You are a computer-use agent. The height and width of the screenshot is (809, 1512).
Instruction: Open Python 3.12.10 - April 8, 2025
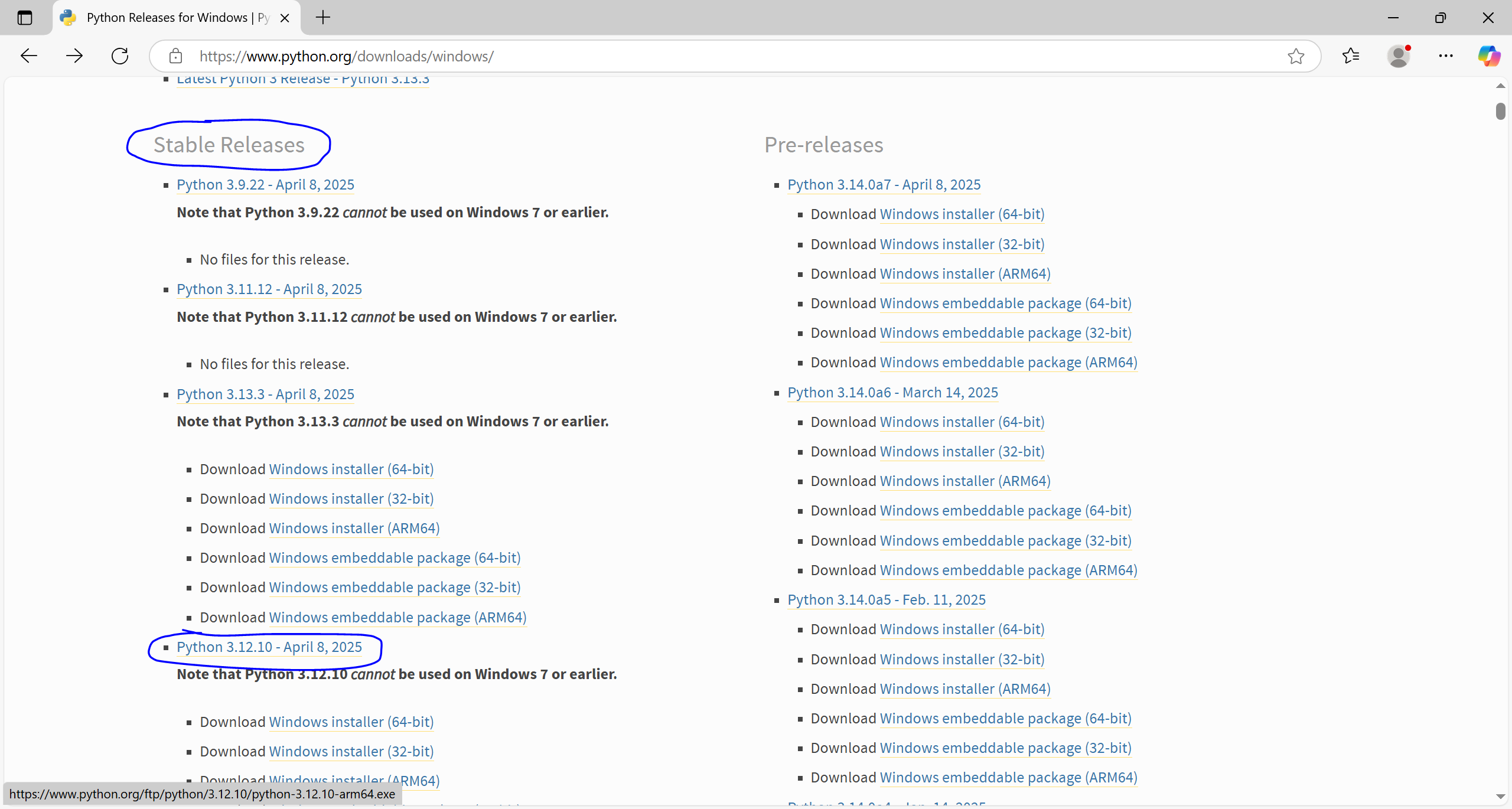tap(269, 647)
